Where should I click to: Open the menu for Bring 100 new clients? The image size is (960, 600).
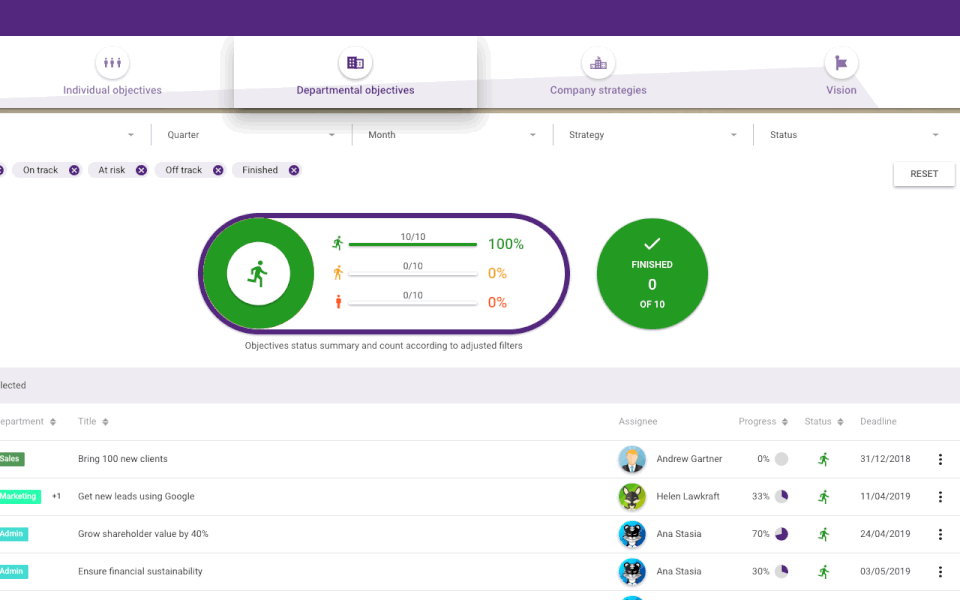[x=940, y=459]
